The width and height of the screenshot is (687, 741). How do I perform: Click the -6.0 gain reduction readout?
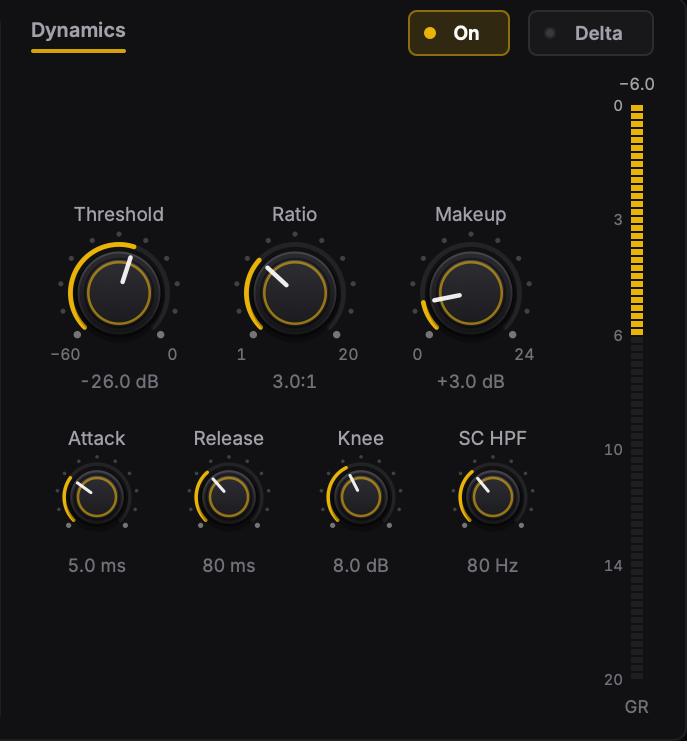pyautogui.click(x=637, y=84)
